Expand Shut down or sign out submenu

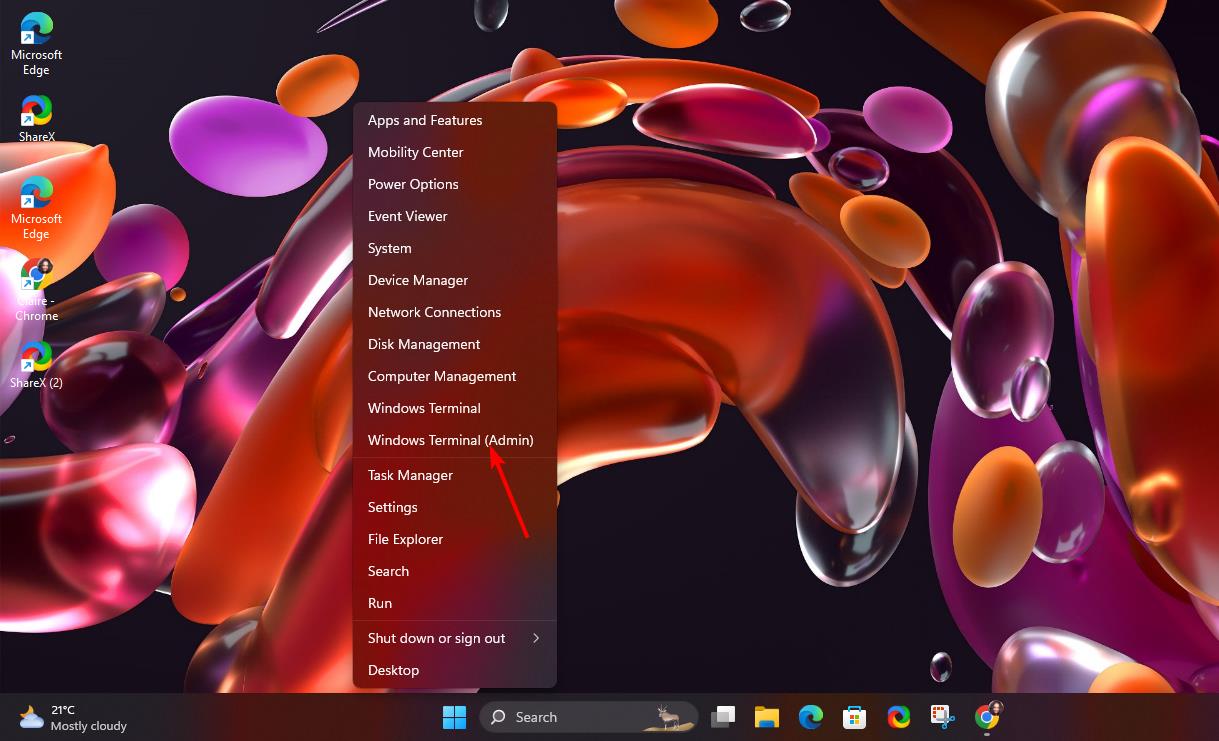pos(455,638)
